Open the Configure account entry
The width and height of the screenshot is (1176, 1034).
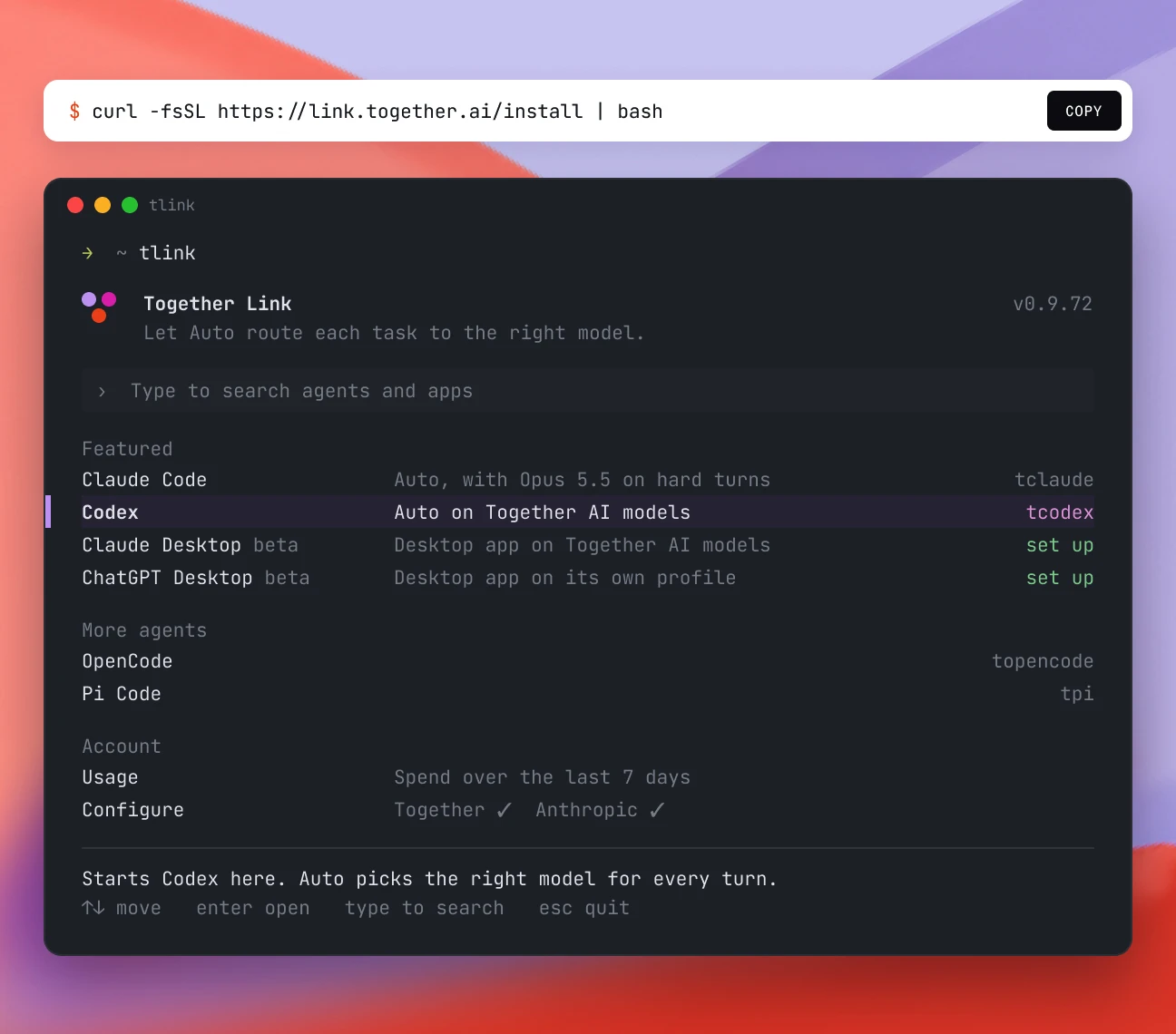coord(588,810)
